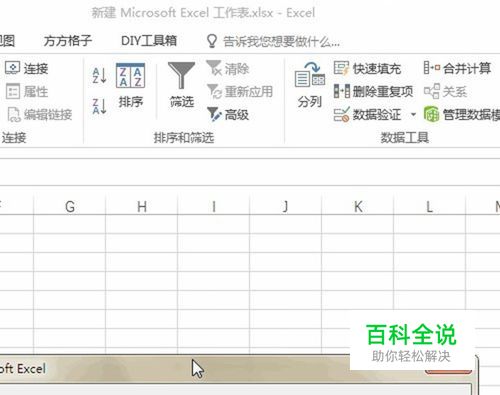500x395 pixels.
Task: Open Relationships (关系)
Action: click(x=445, y=91)
